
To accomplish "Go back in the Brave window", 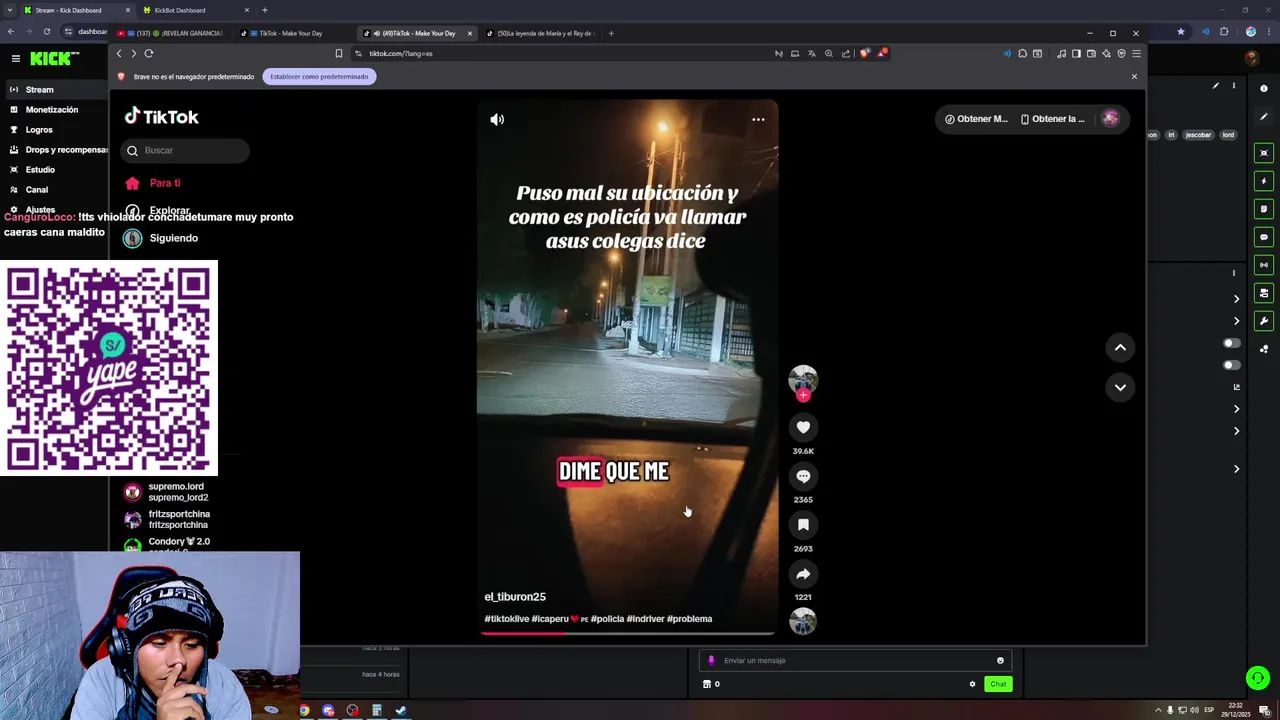I will click(x=119, y=53).
